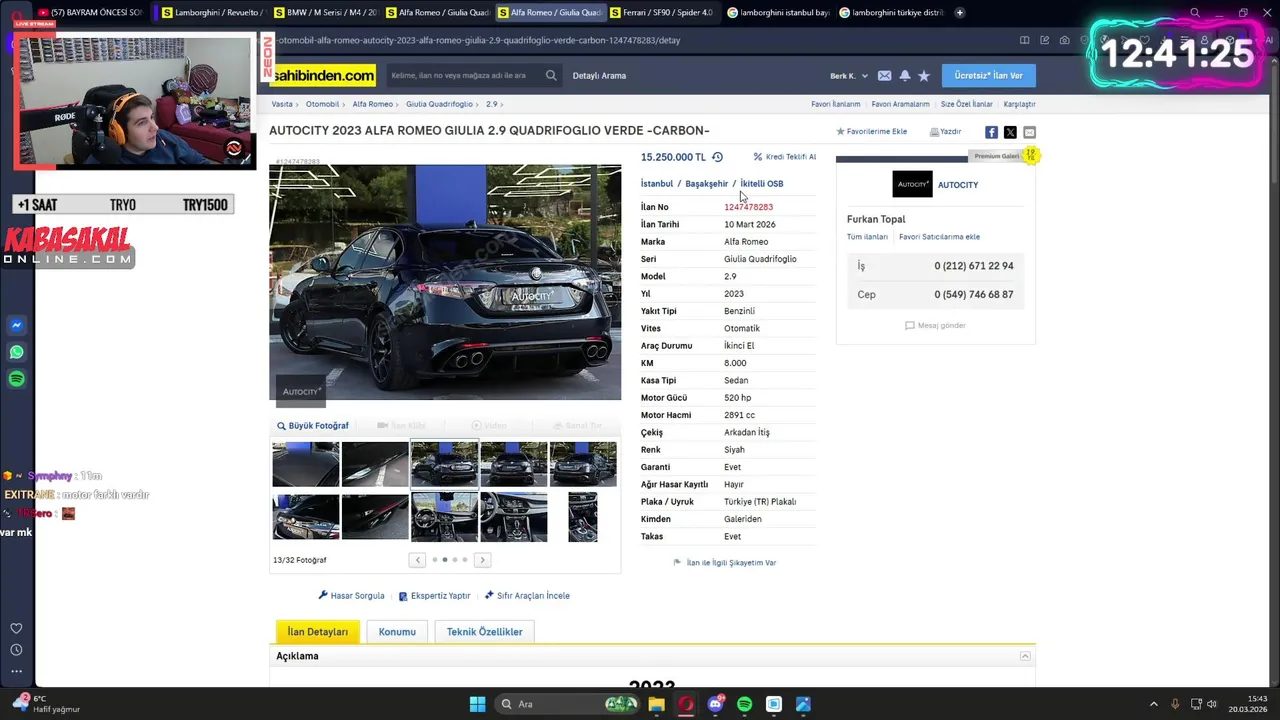Click the search magnifier icon in header

[x=551, y=75]
